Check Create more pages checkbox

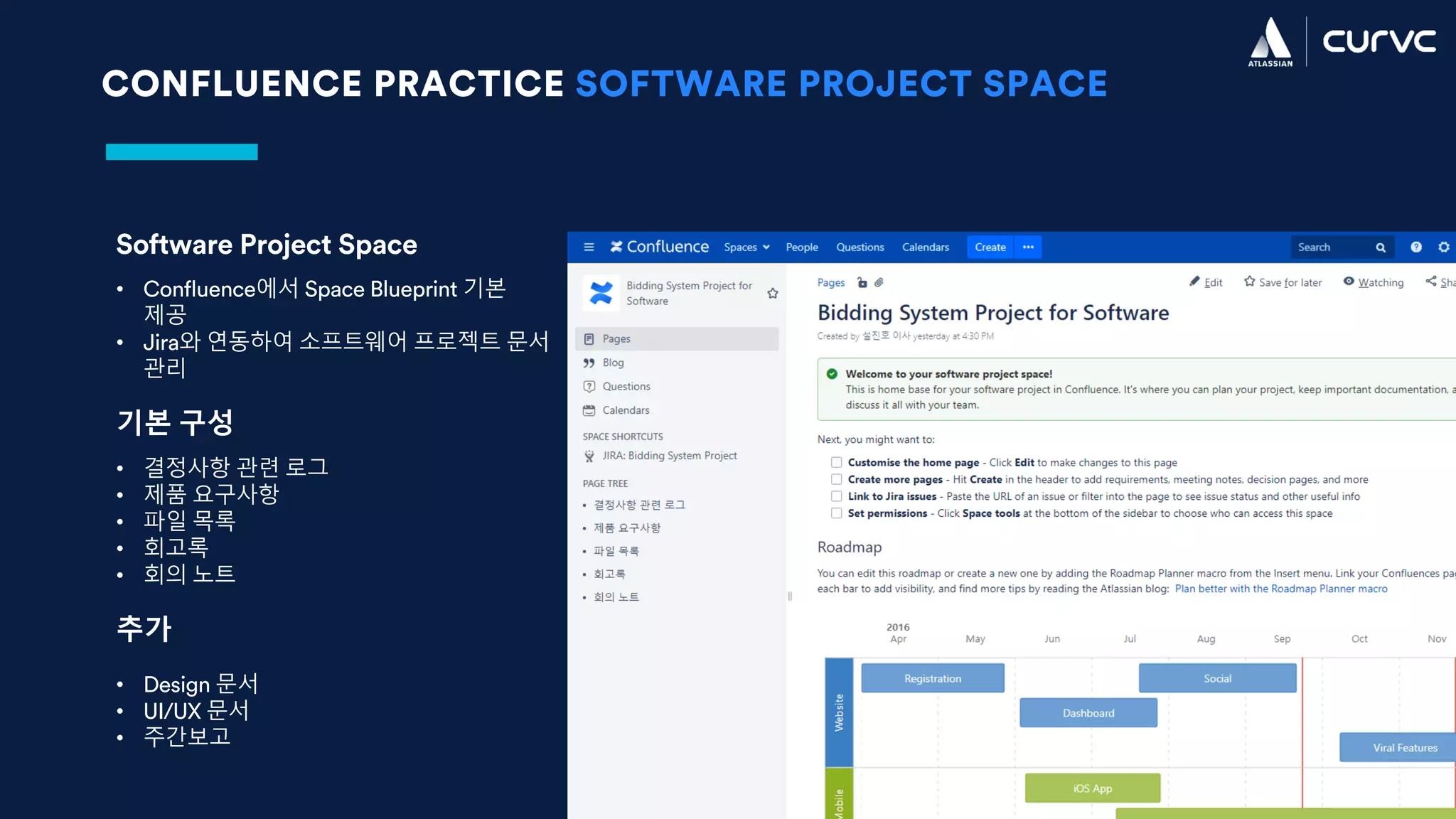pos(836,479)
